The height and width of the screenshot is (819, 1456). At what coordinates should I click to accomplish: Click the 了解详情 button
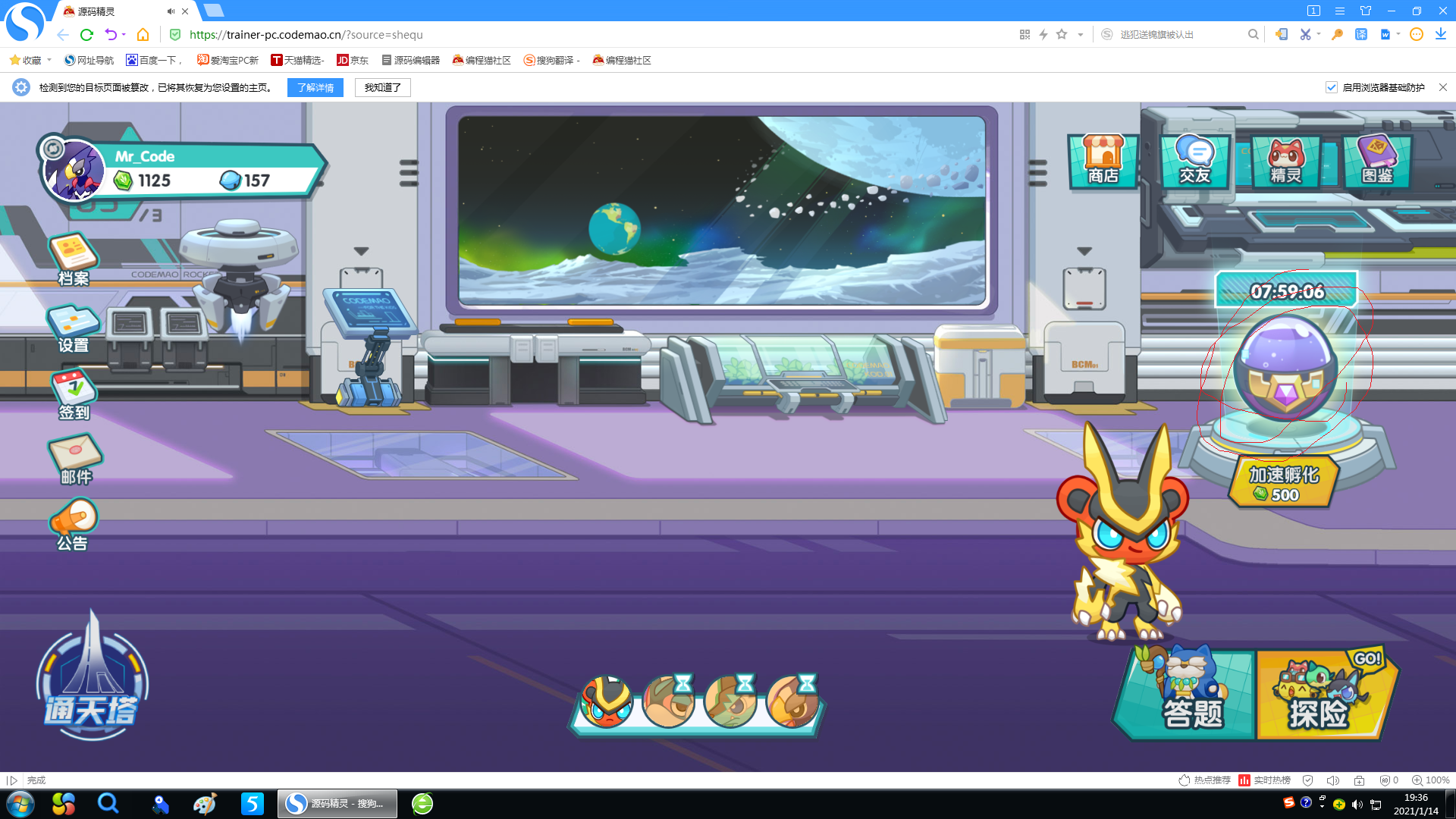(x=315, y=88)
